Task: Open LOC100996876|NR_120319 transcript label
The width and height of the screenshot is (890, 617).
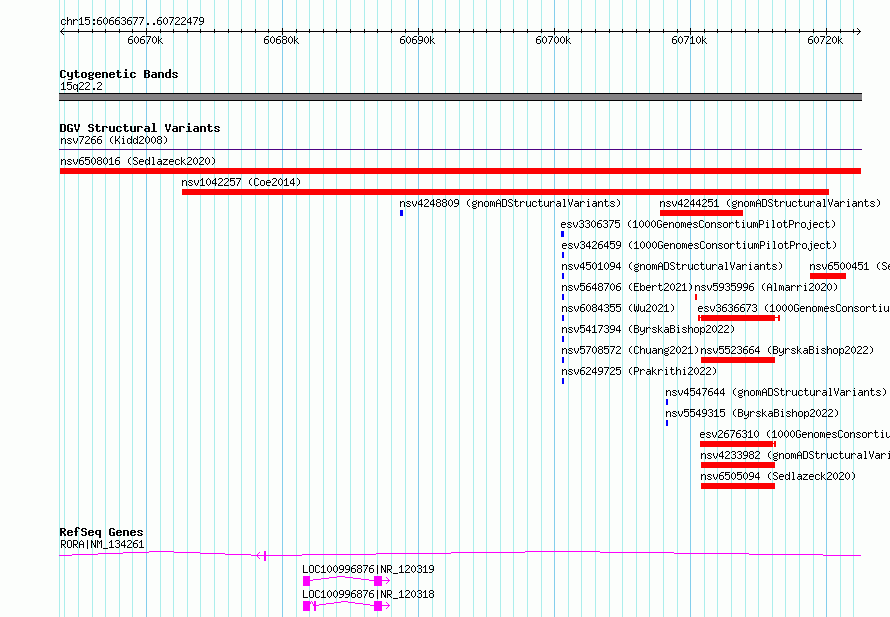Action: (x=368, y=569)
